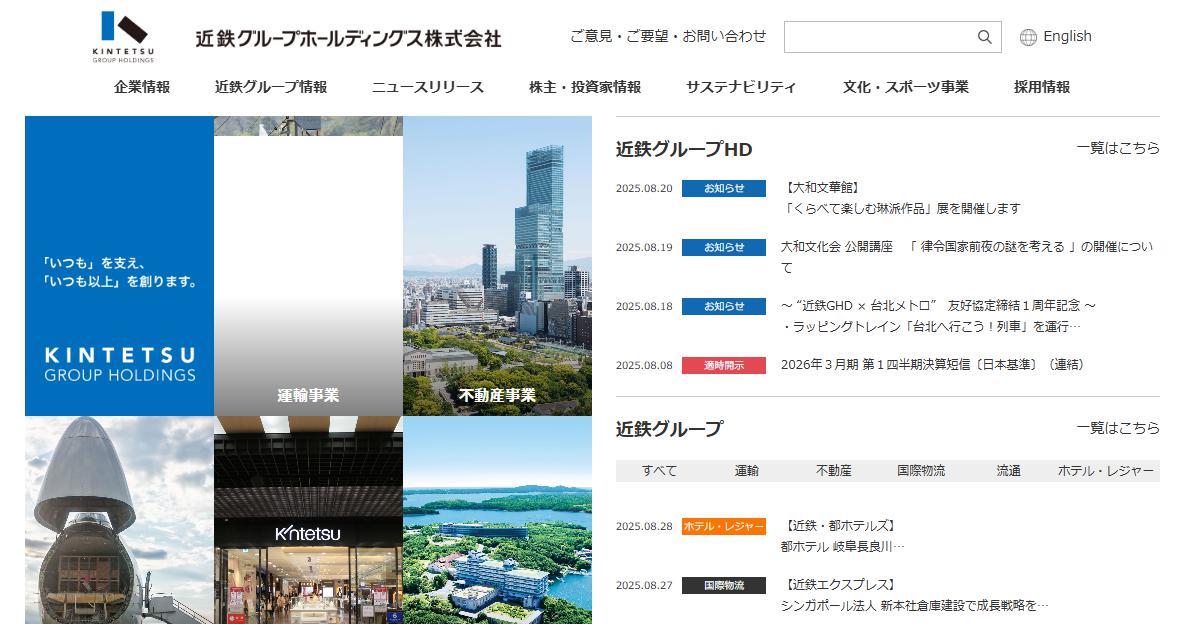Screen dimensions: 1184x624
Task: Open the 採用情報 menu
Action: (x=1041, y=87)
